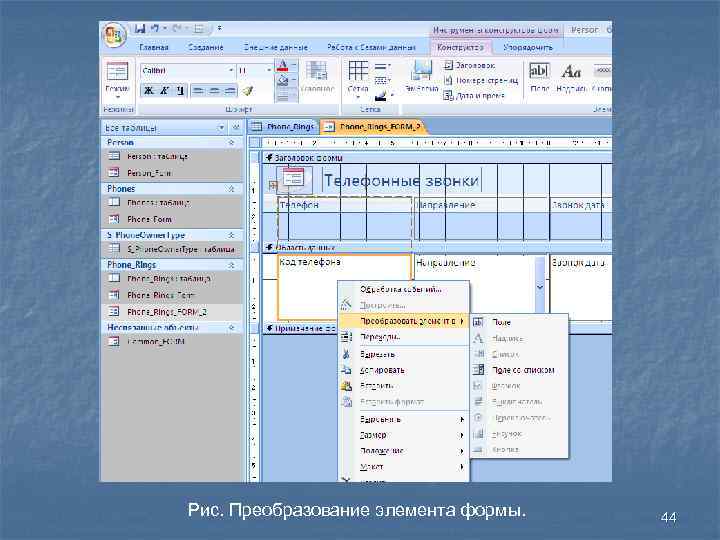Insert a Заголовок title

coord(470,66)
